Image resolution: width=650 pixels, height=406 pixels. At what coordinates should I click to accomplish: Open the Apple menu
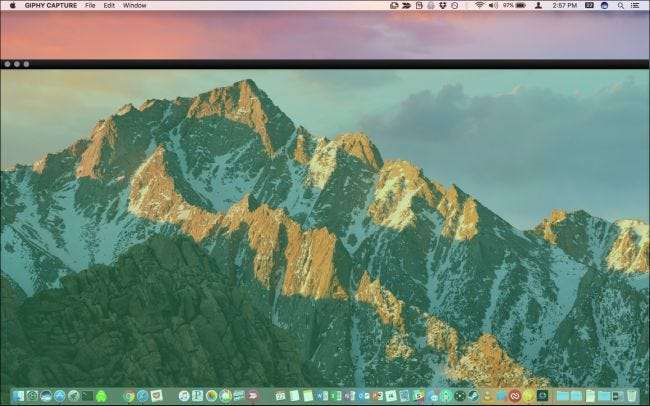tap(12, 5)
